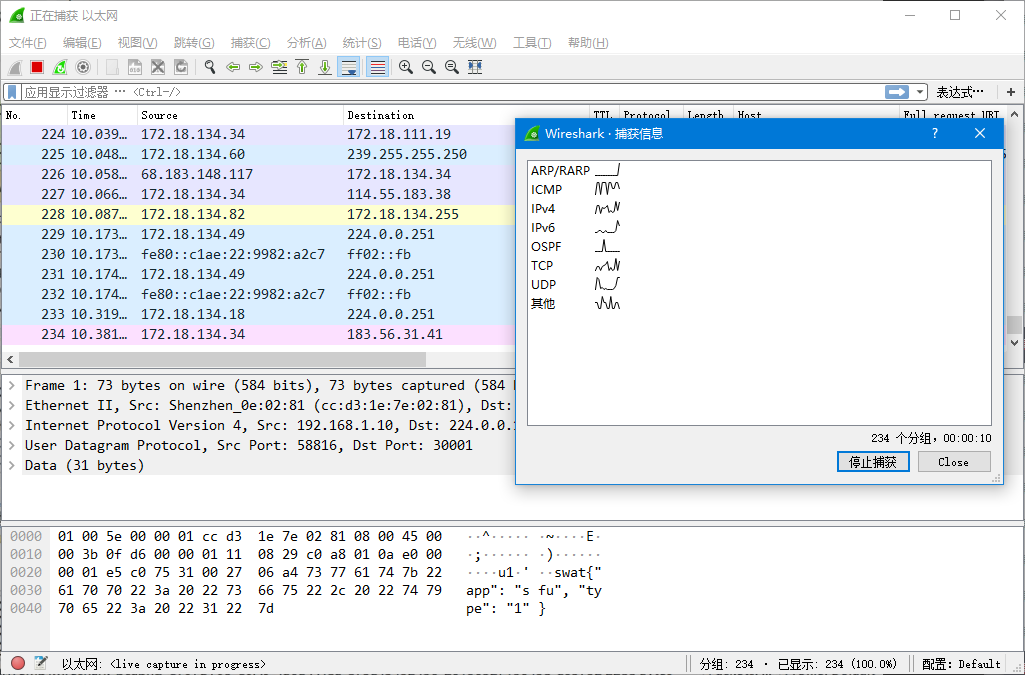Screen dimensions: 1025x675
Task: Reload the capture file icon
Action: click(x=180, y=67)
